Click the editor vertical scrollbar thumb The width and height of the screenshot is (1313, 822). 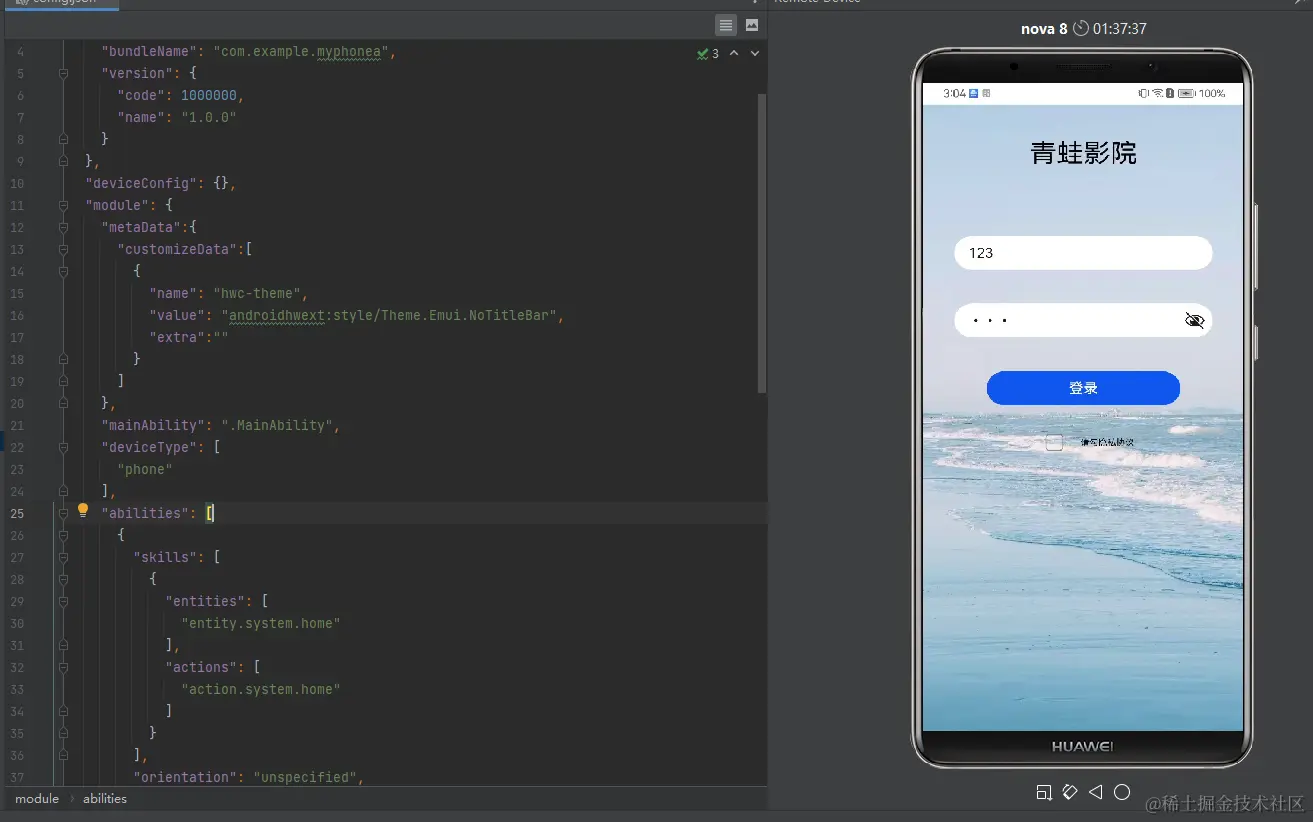[762, 243]
